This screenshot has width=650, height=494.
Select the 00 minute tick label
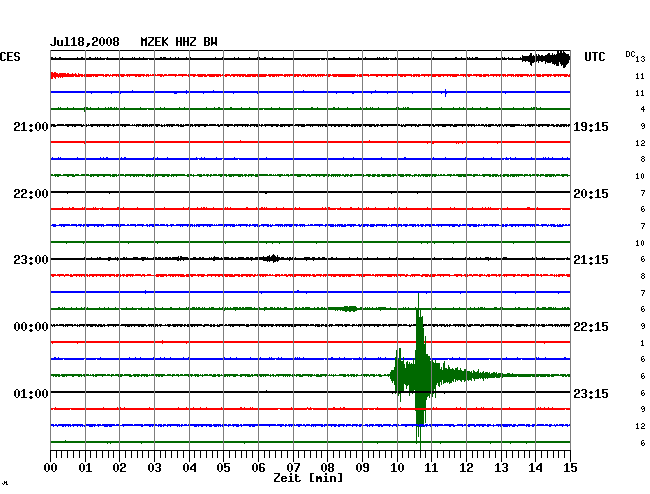tap(51, 467)
